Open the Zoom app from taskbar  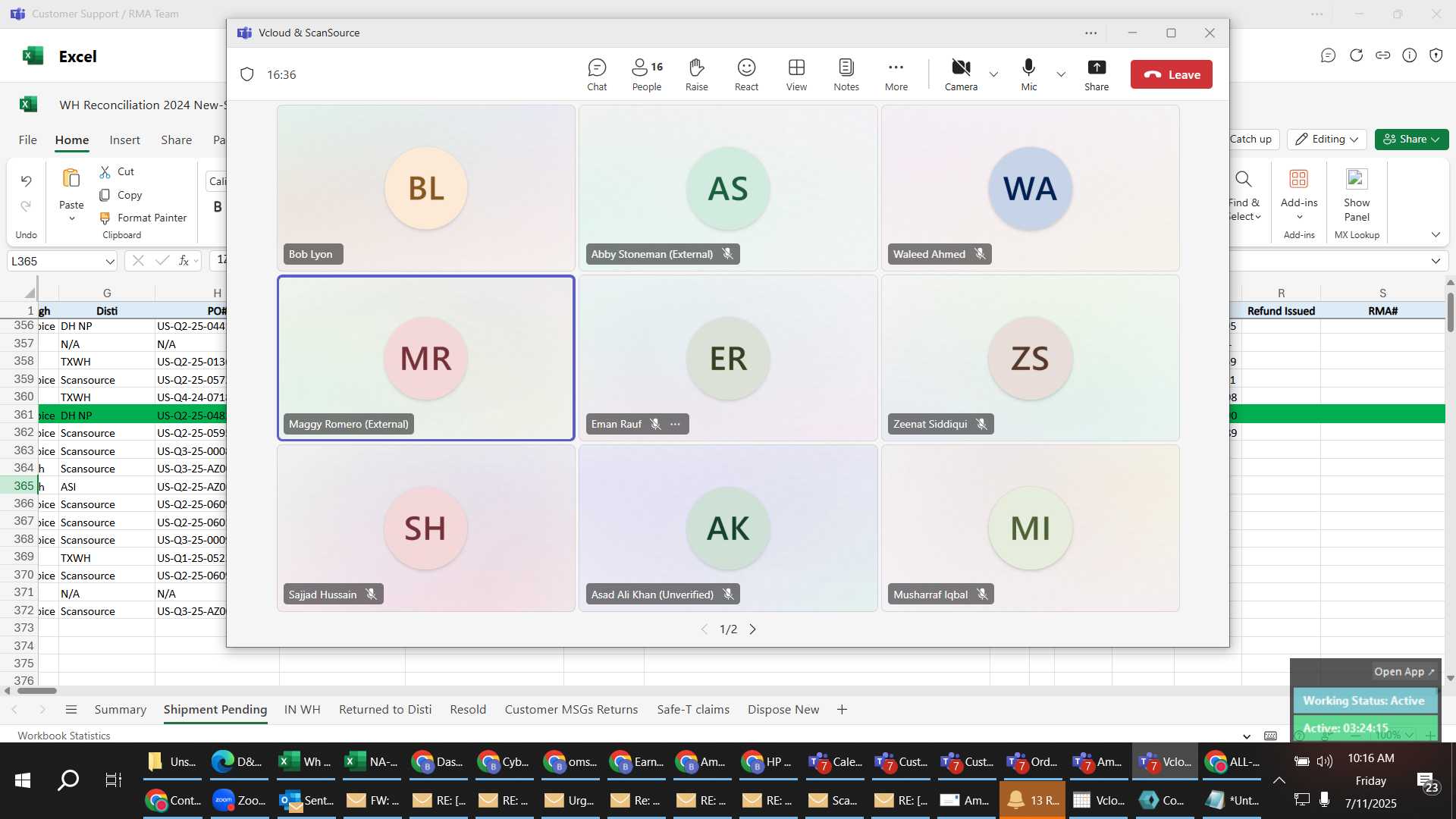[239, 800]
